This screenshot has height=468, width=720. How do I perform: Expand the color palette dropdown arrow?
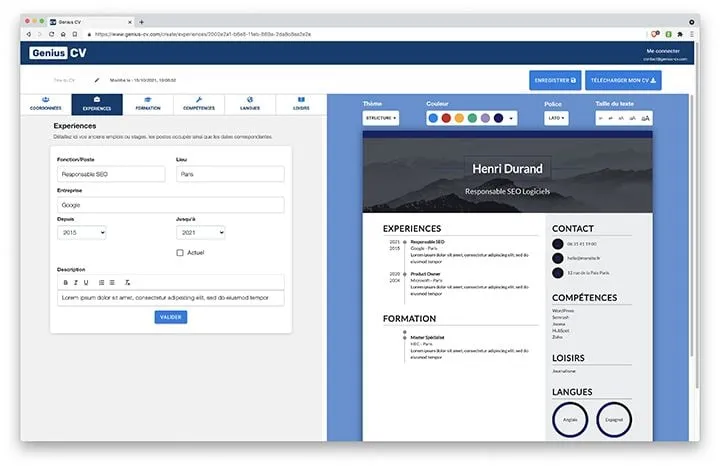(511, 118)
